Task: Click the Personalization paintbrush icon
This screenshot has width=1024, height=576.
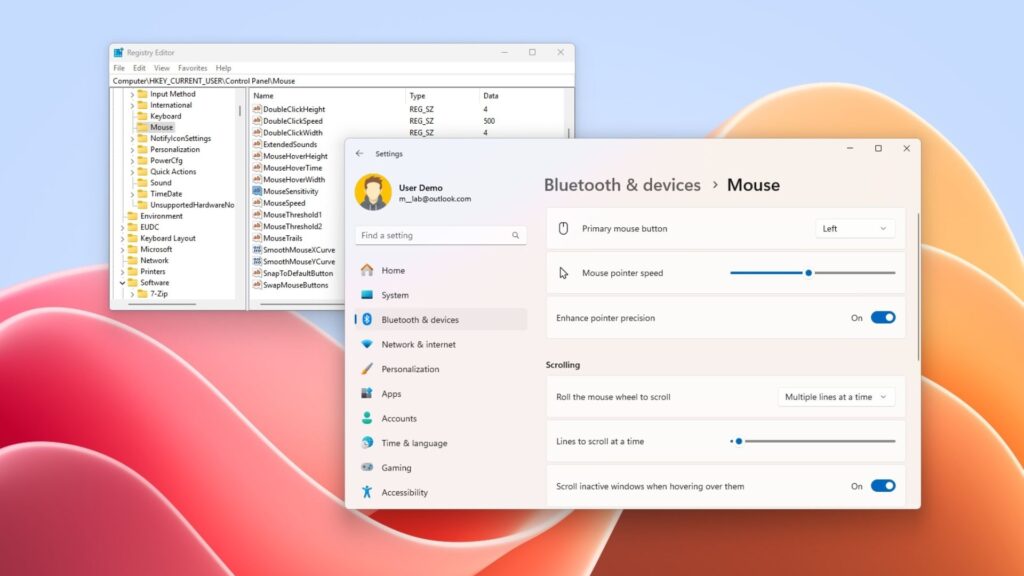Action: (367, 369)
